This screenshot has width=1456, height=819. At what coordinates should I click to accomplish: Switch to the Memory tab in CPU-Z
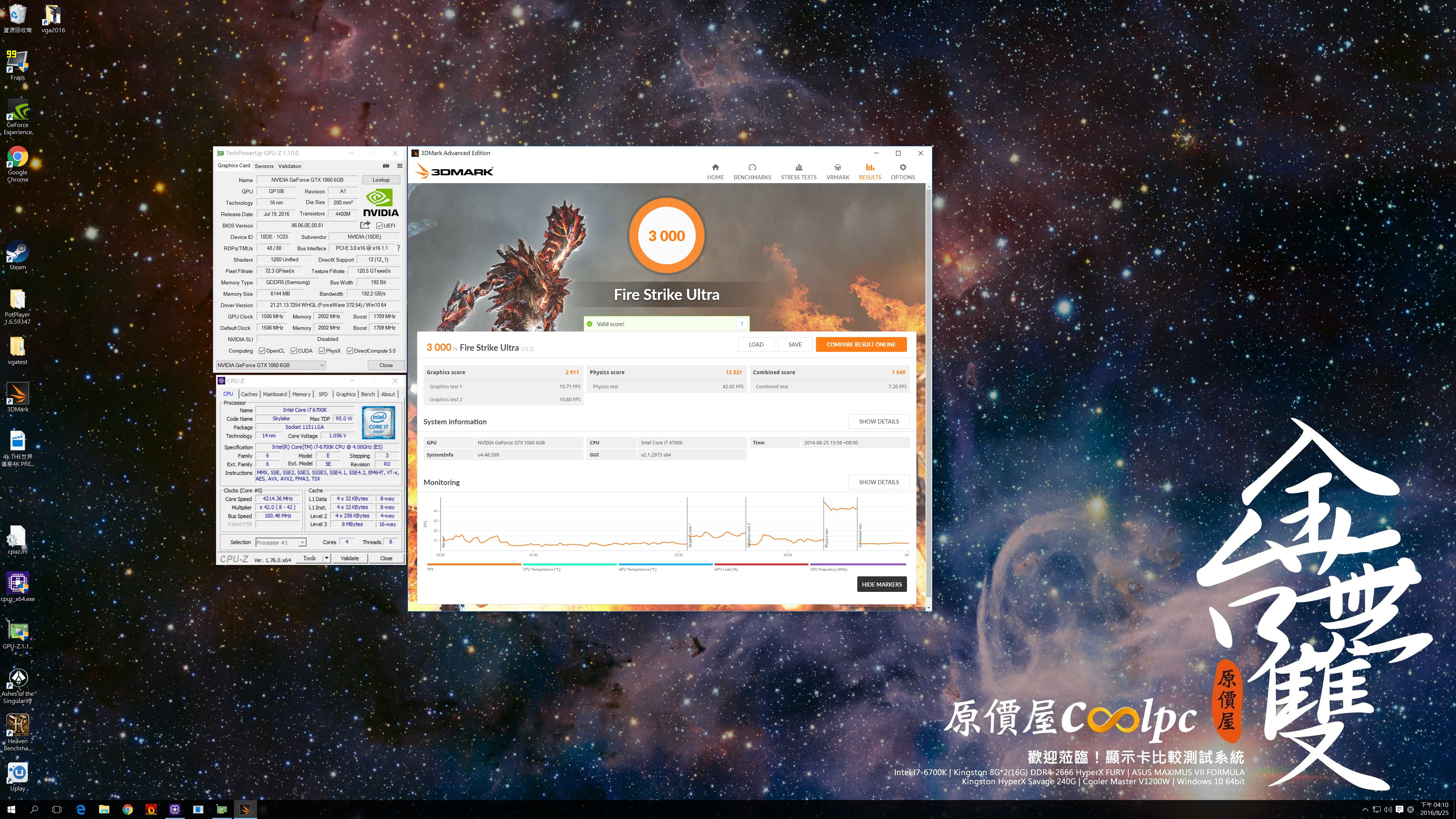coord(301,394)
